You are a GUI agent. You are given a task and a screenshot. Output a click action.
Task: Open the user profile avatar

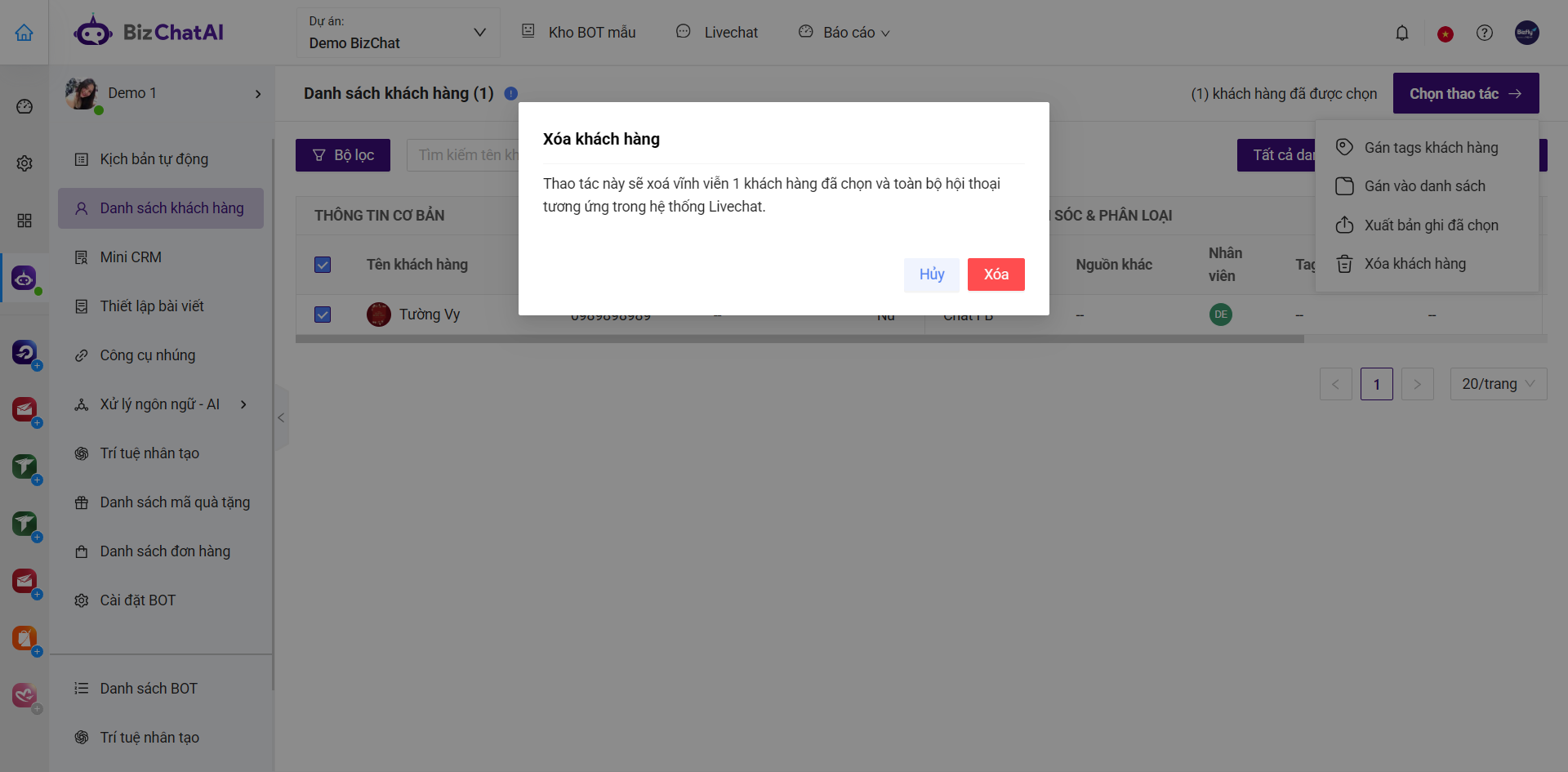1526,33
